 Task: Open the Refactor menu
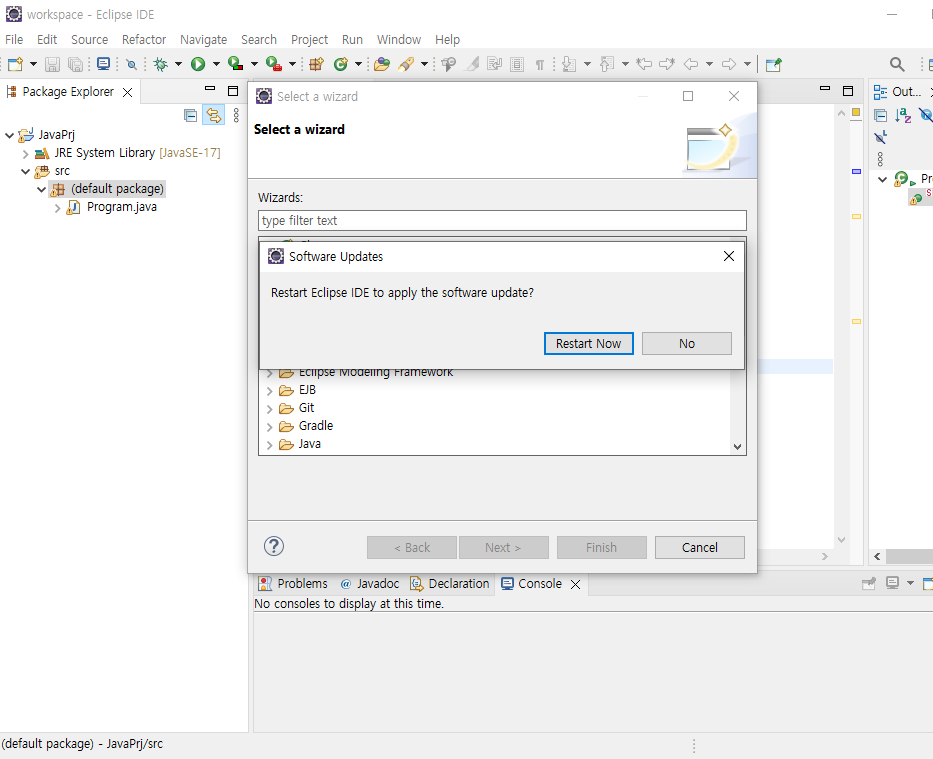[x=143, y=39]
